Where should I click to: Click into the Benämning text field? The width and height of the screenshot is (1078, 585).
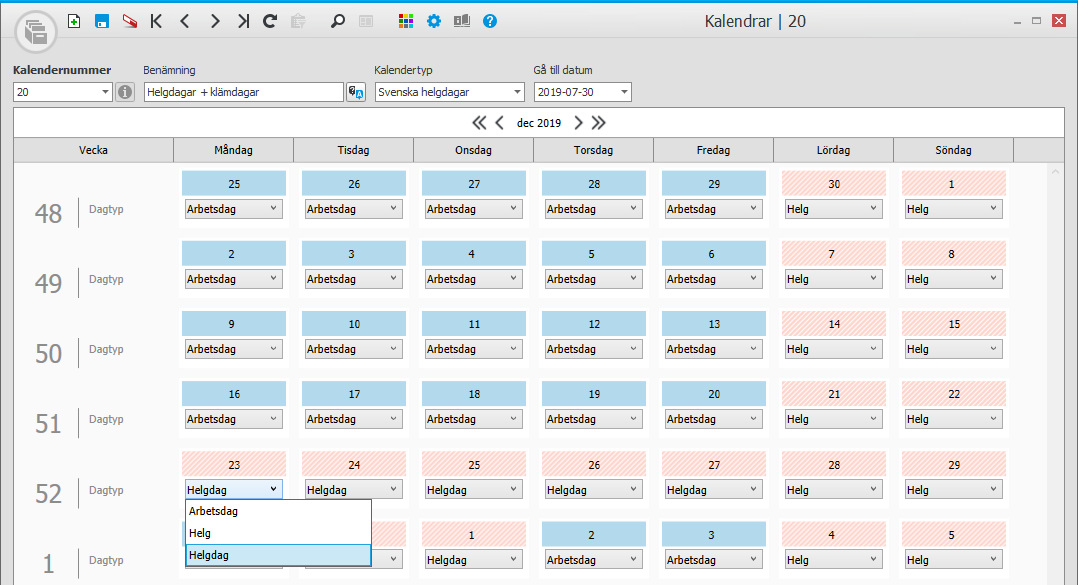point(243,92)
